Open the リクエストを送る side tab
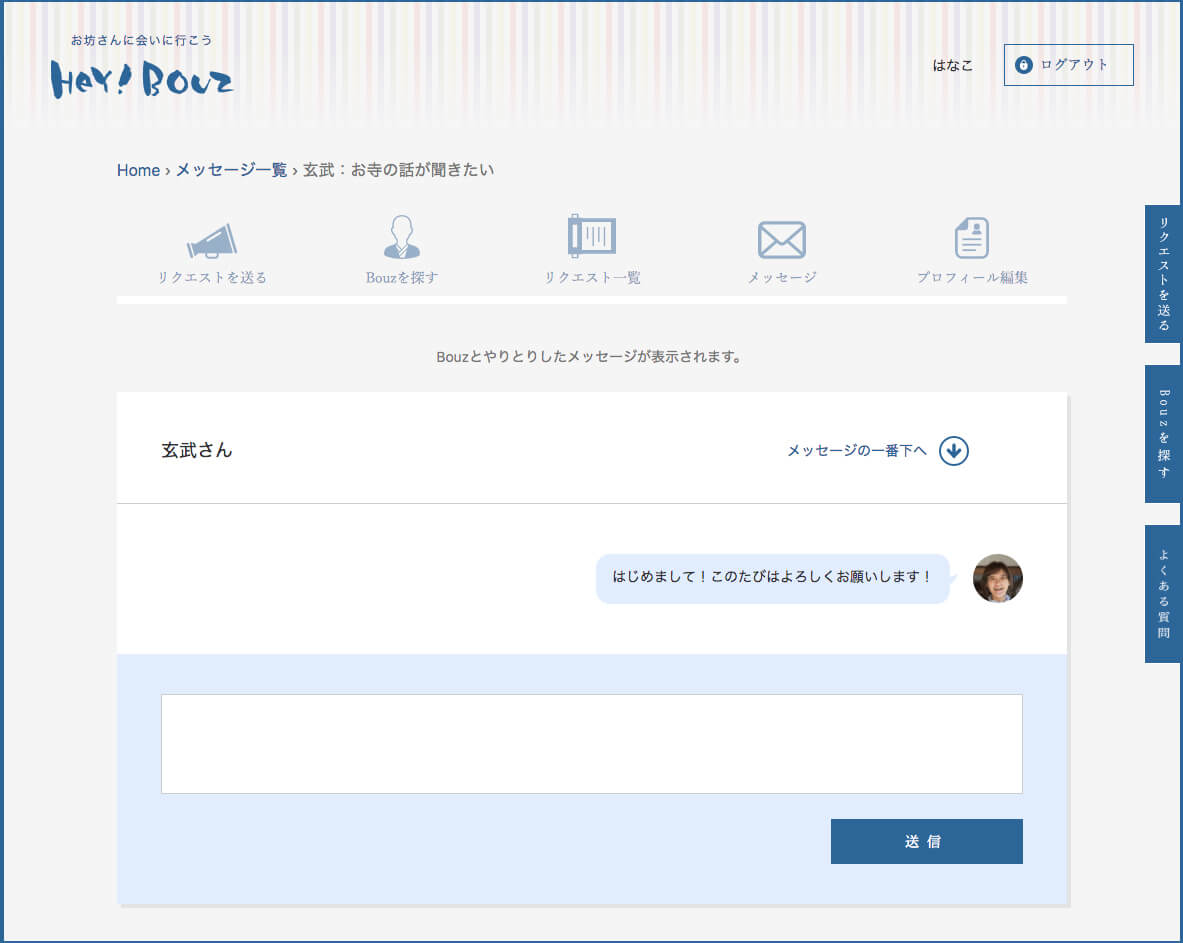Screen dimensions: 1183x943 coord(1163,274)
